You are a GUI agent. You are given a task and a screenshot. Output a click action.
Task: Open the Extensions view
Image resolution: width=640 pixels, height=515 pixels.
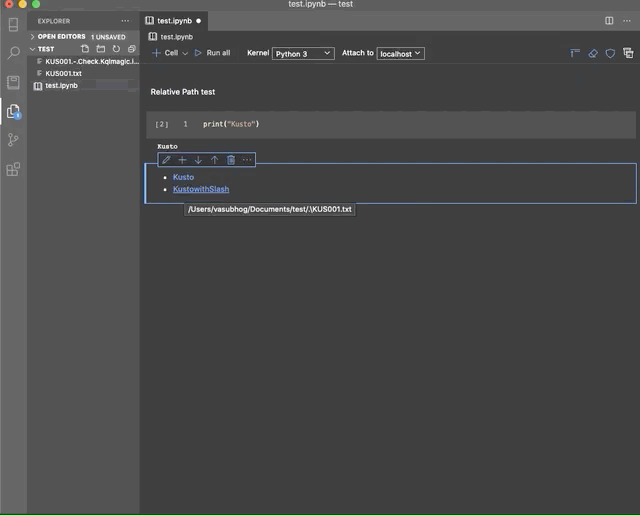tap(13, 169)
